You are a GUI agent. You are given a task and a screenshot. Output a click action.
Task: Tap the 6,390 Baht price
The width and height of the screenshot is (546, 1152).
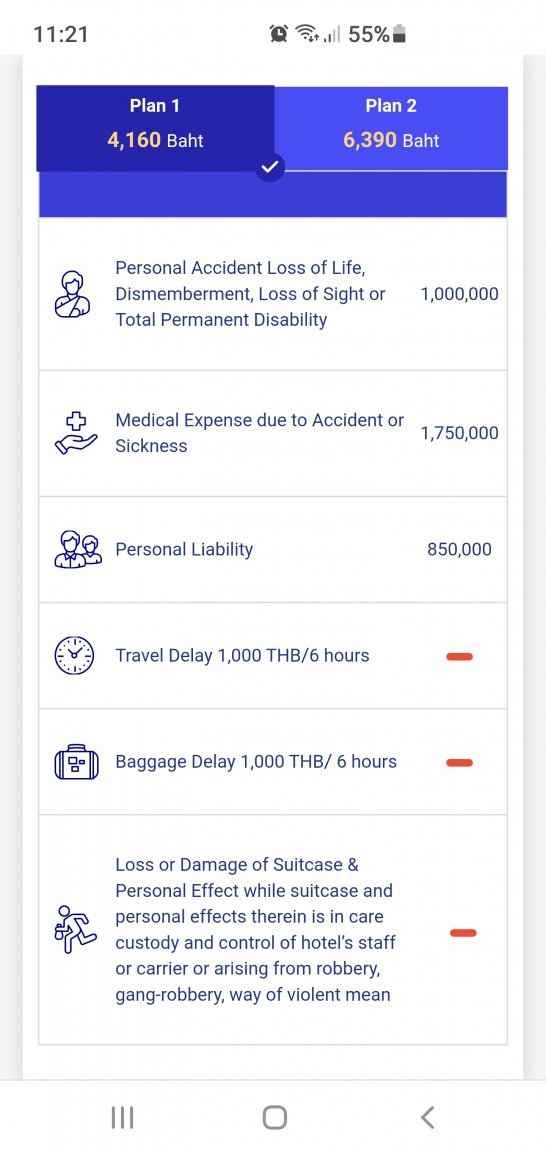[391, 140]
